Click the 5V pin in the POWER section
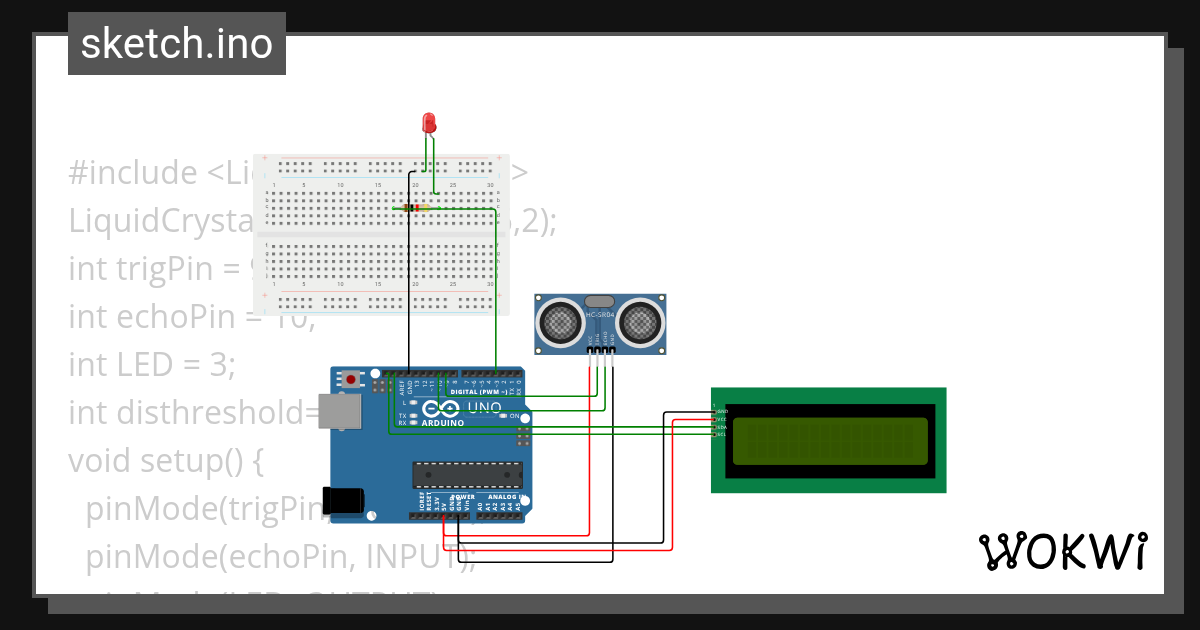The height and width of the screenshot is (630, 1200). 443,516
